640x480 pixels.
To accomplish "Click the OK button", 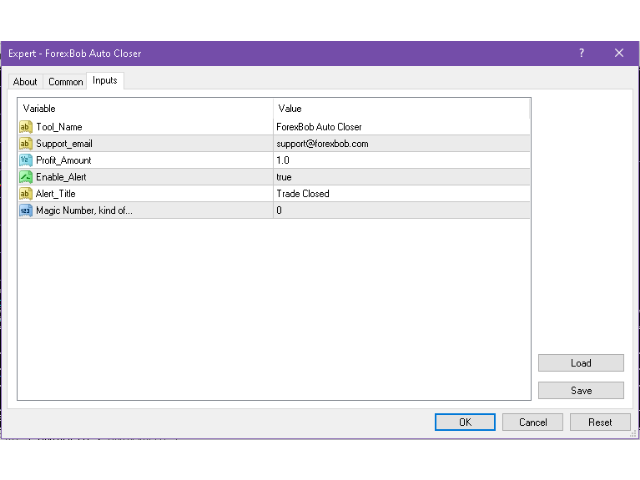I will [x=465, y=422].
